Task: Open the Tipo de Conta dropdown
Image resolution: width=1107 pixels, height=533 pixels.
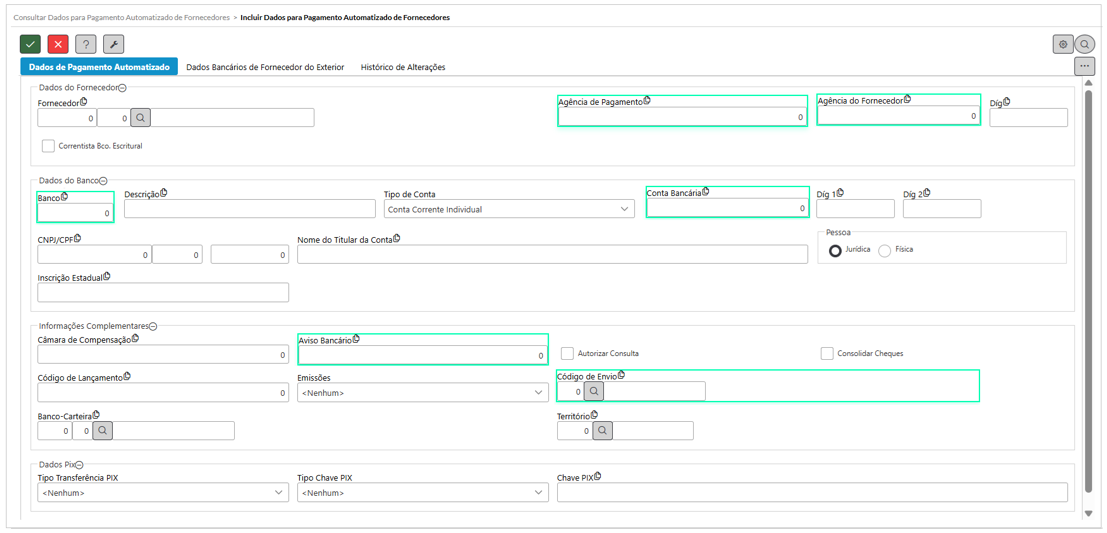Action: [x=508, y=209]
